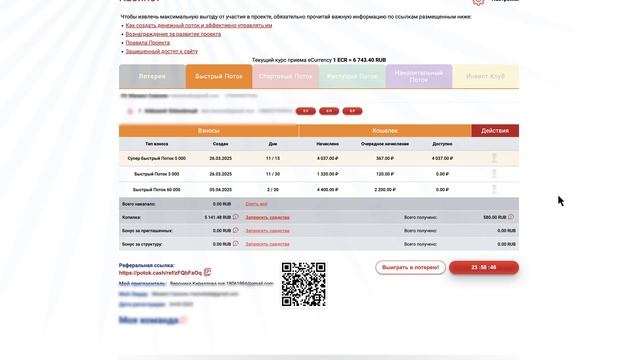Select the Быстрый Поток tab
The width and height of the screenshot is (640, 360).
click(219, 76)
